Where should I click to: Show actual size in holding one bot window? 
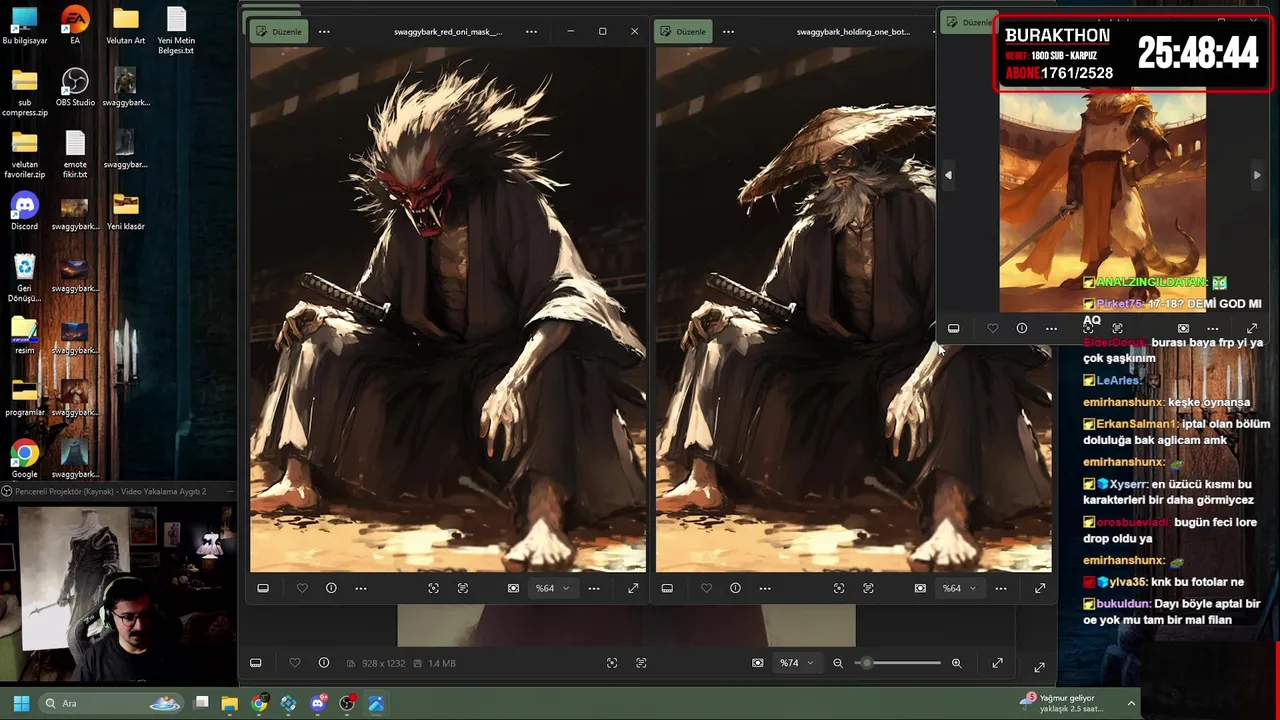868,588
